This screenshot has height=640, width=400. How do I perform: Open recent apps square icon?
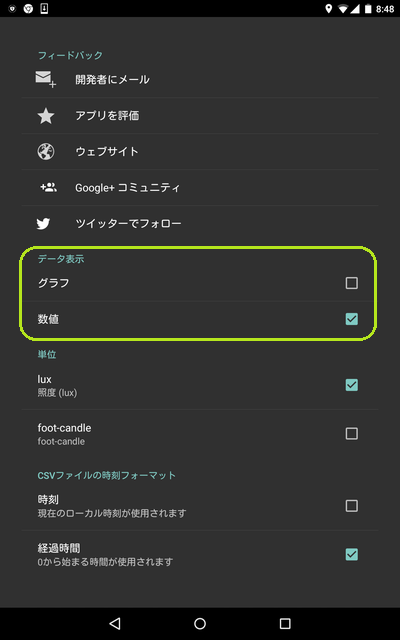(285, 623)
